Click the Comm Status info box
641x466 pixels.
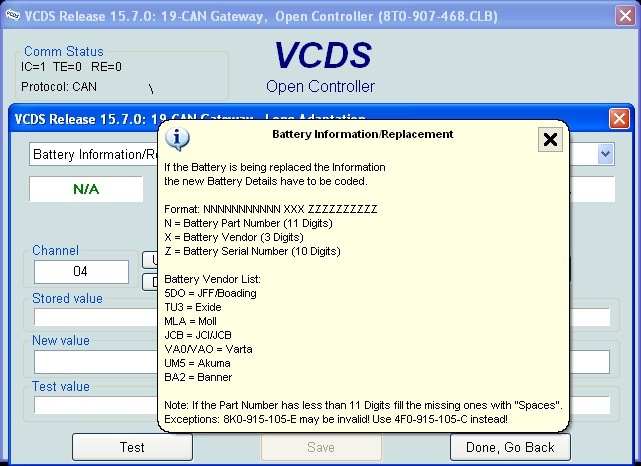122,74
